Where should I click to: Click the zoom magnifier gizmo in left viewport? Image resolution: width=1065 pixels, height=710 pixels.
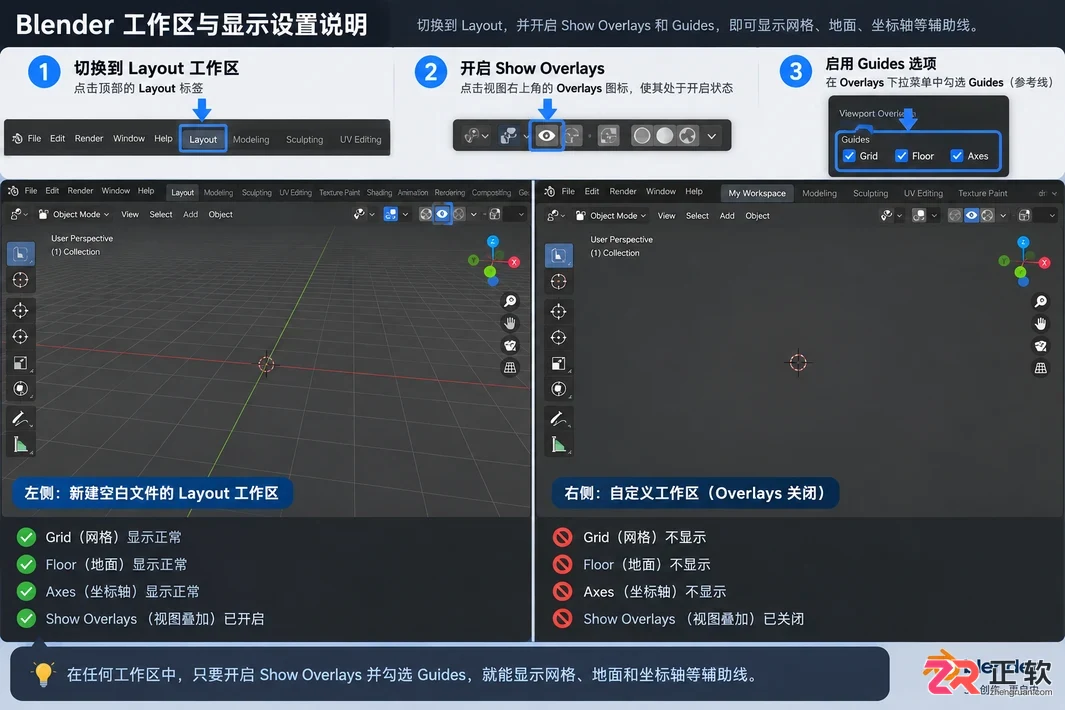pos(510,301)
